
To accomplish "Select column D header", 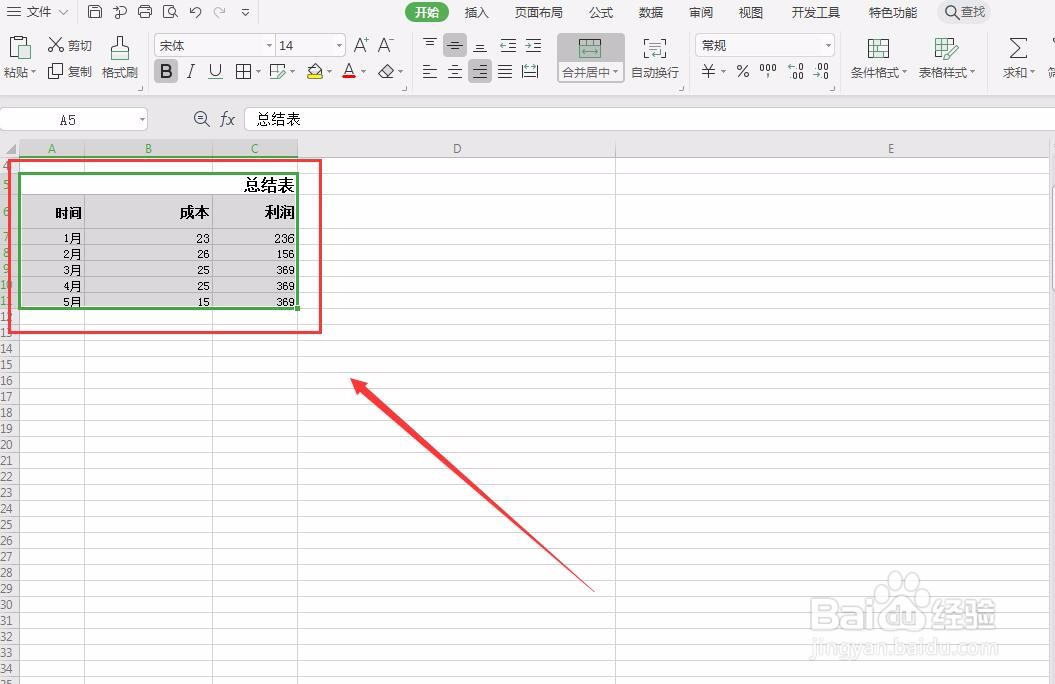I will 457,149.
